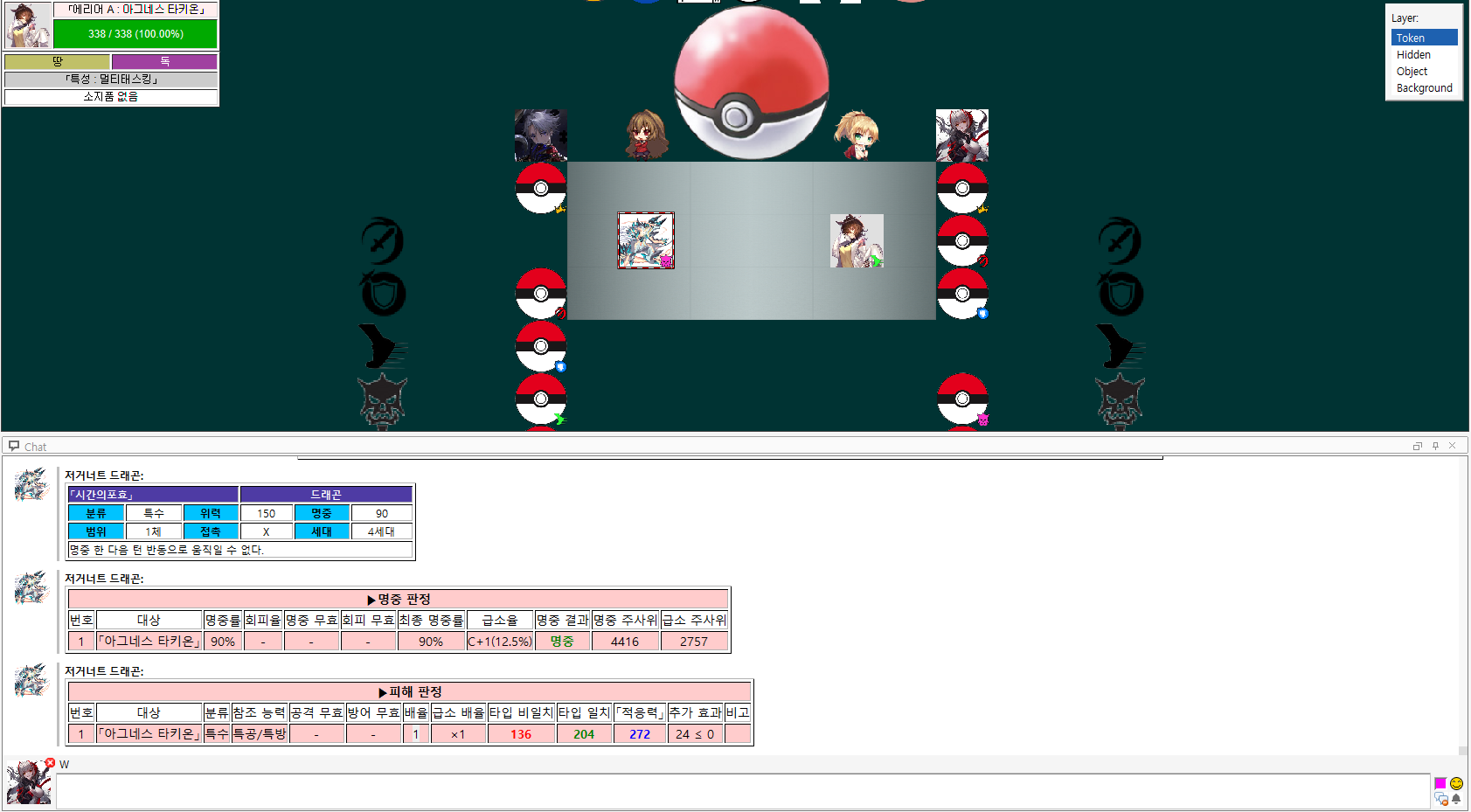The height and width of the screenshot is (812, 1471).
Task: Select the brown-haired trainer in red token
Action: [x=646, y=135]
